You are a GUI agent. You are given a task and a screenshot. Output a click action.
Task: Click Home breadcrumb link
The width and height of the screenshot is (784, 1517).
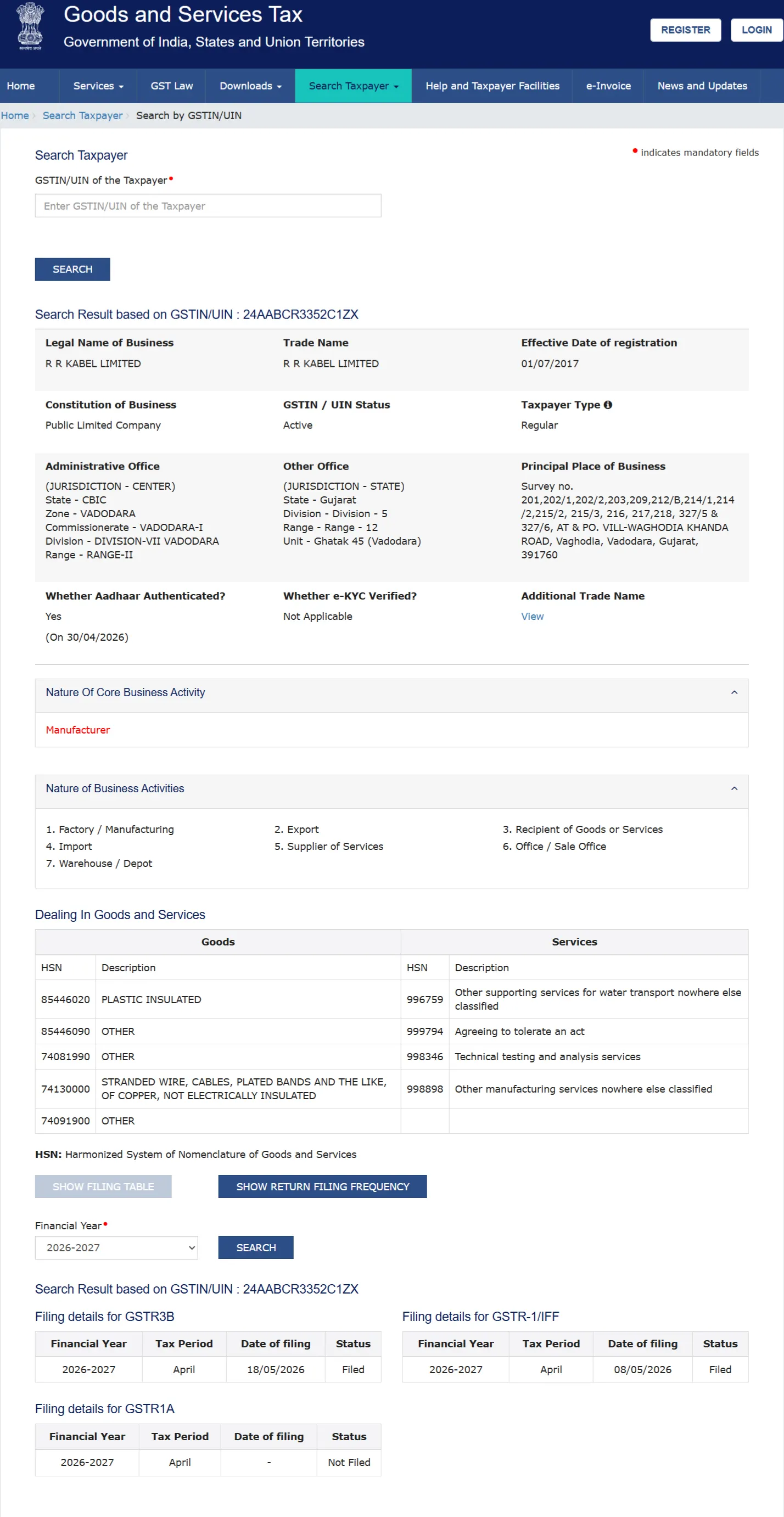click(x=15, y=115)
